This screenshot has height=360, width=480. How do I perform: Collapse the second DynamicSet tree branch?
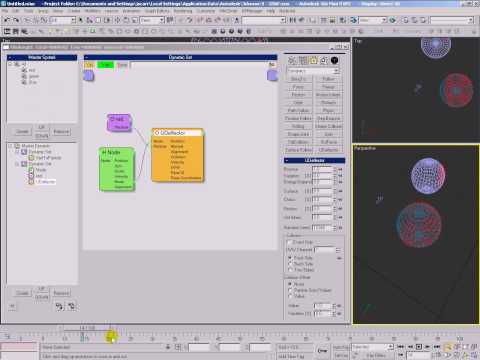coord(17,164)
